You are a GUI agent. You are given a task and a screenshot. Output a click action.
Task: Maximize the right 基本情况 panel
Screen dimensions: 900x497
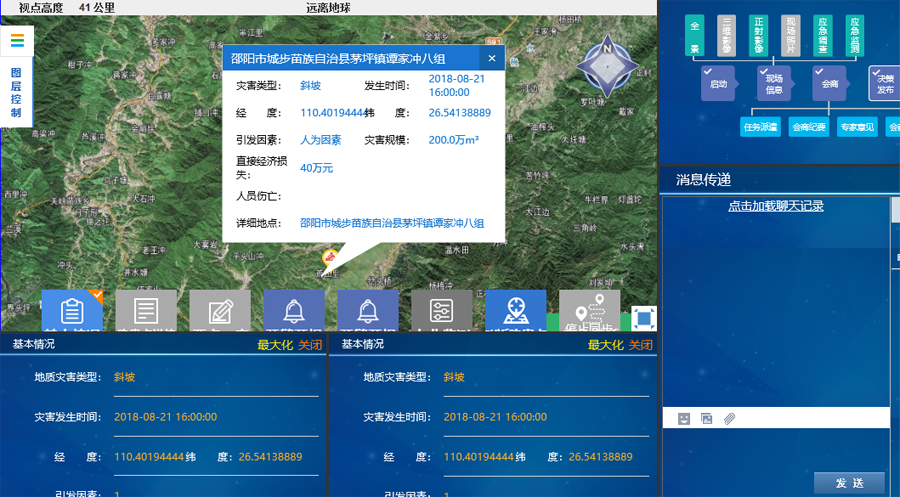click(604, 345)
